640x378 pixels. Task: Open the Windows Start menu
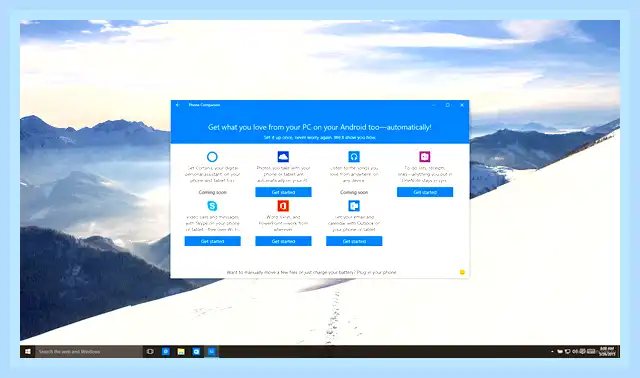[x=28, y=351]
